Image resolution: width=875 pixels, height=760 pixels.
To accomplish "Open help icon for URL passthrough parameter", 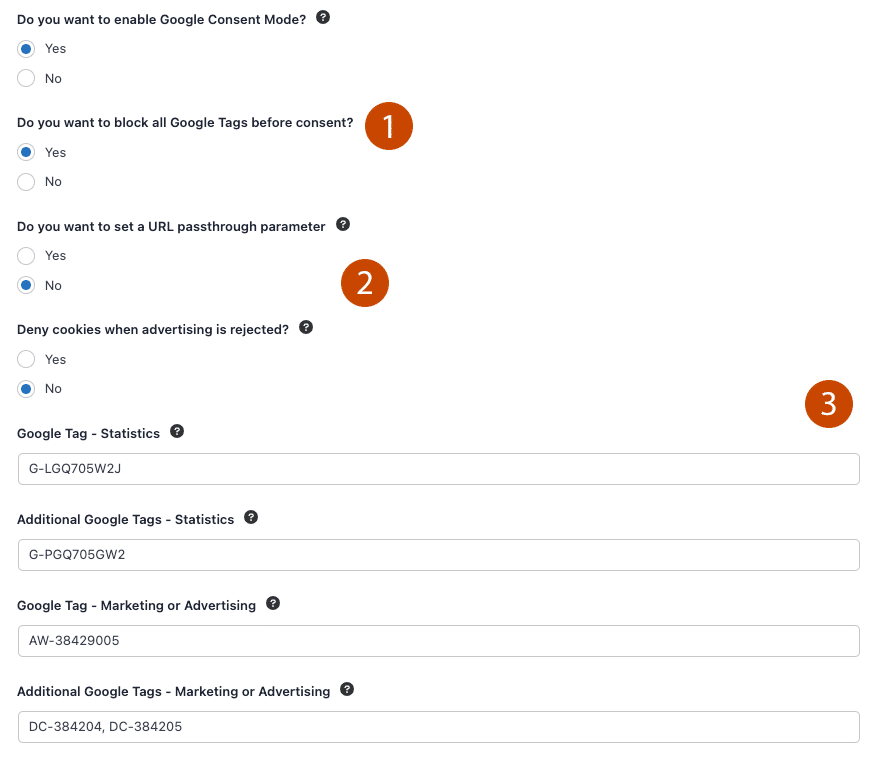I will tap(343, 224).
